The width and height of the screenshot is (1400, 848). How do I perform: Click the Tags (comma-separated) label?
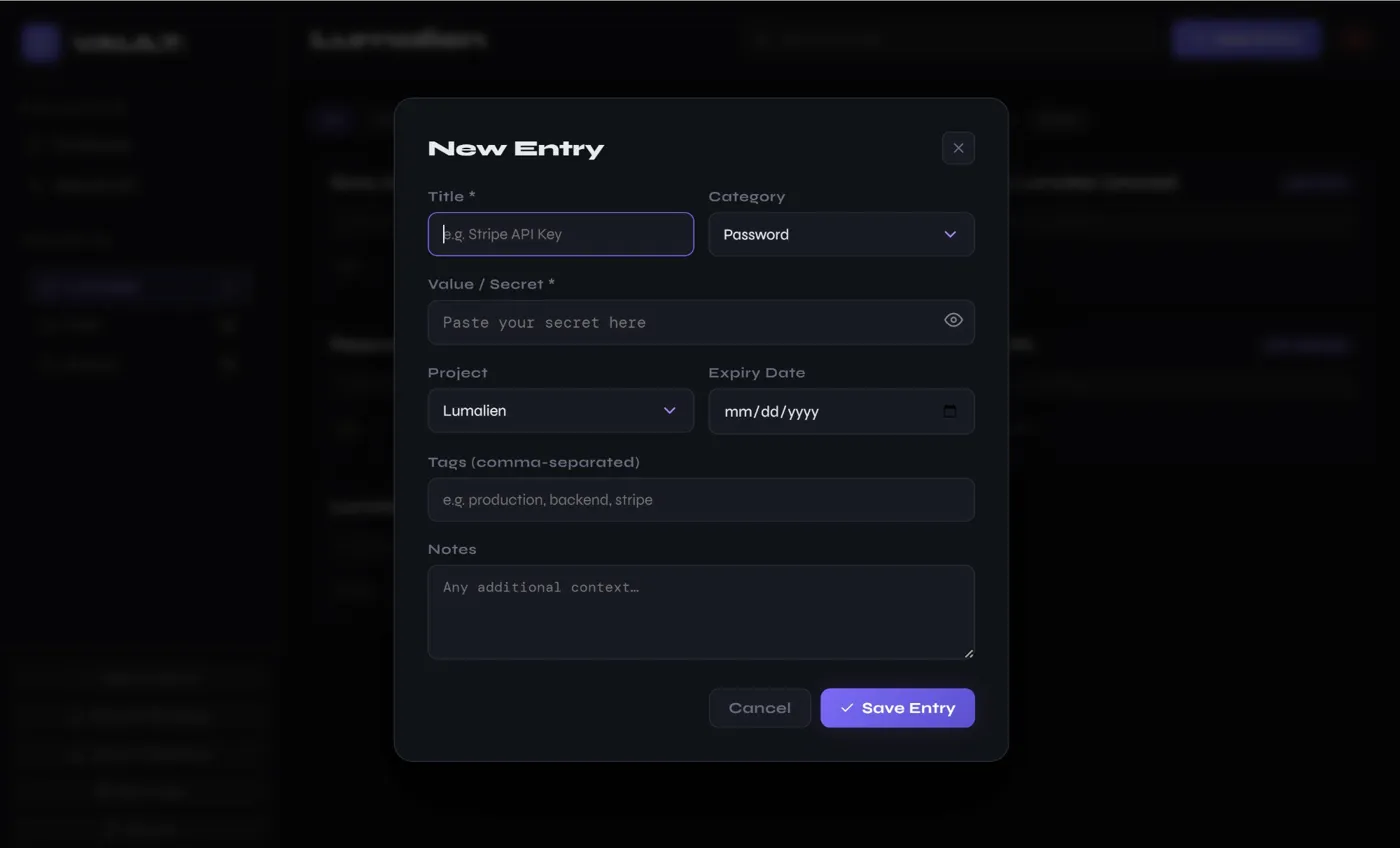pos(533,462)
